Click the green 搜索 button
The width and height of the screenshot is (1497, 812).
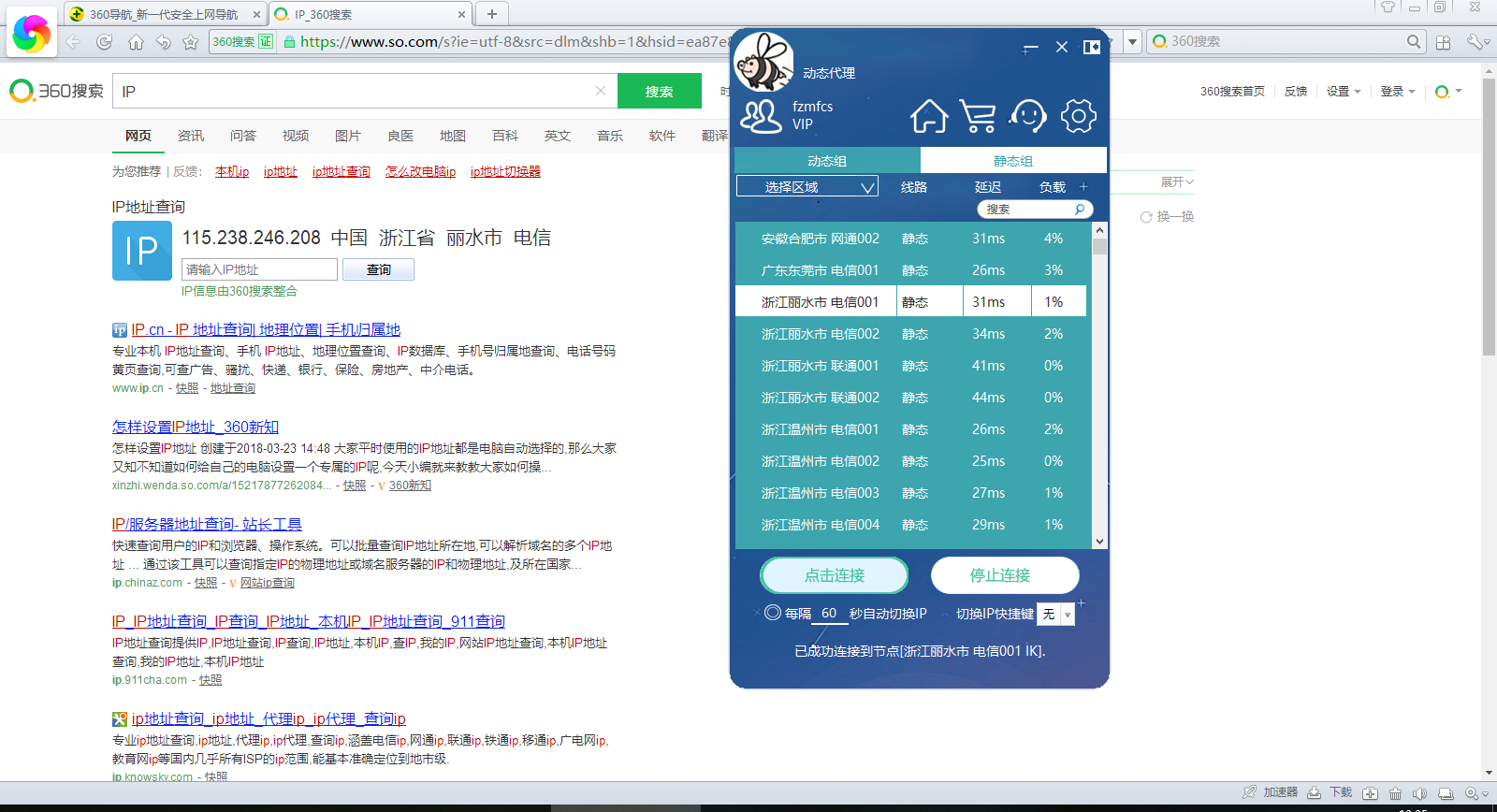point(660,91)
